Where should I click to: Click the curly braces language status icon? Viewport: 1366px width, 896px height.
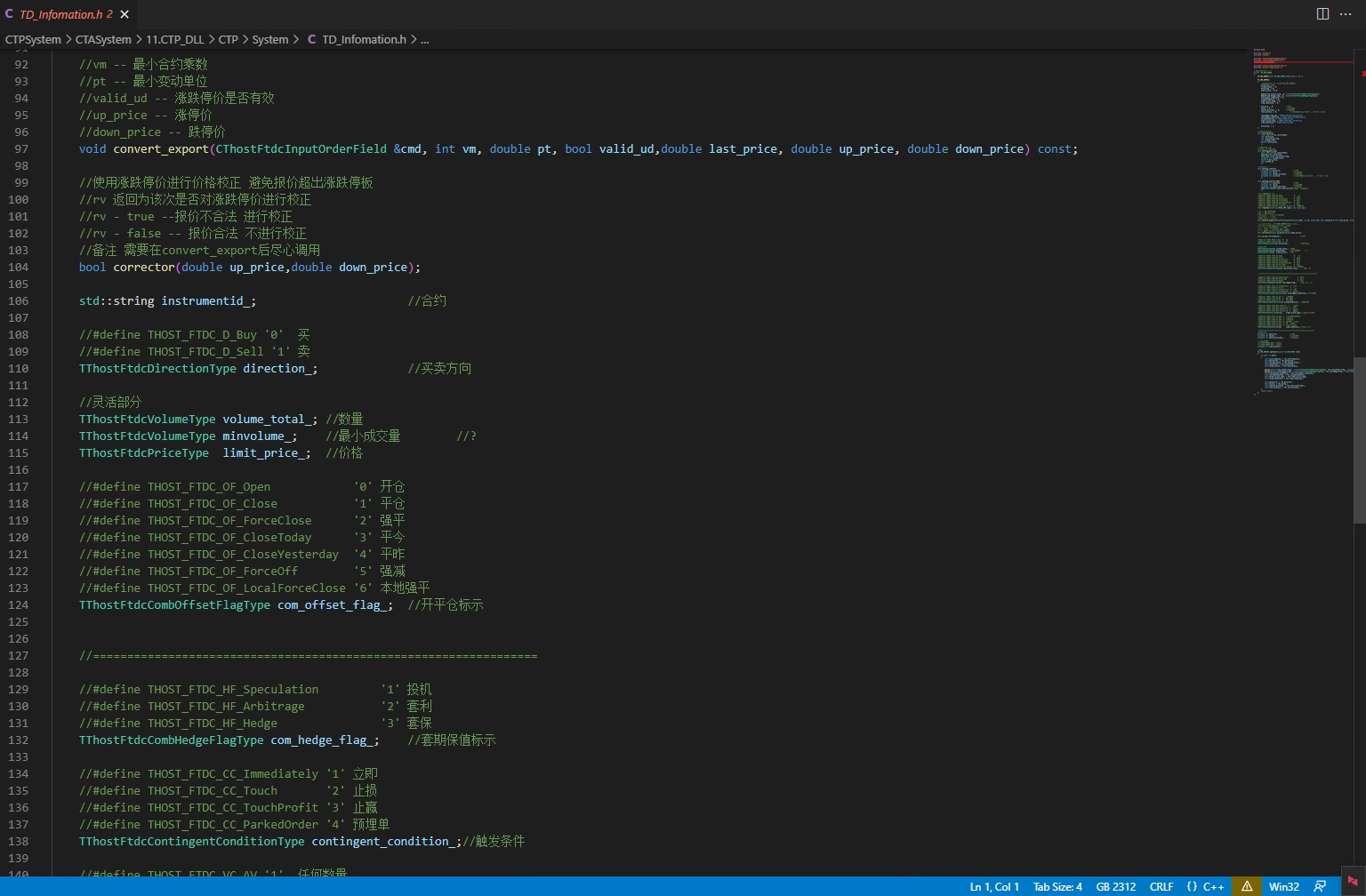coord(1191,886)
